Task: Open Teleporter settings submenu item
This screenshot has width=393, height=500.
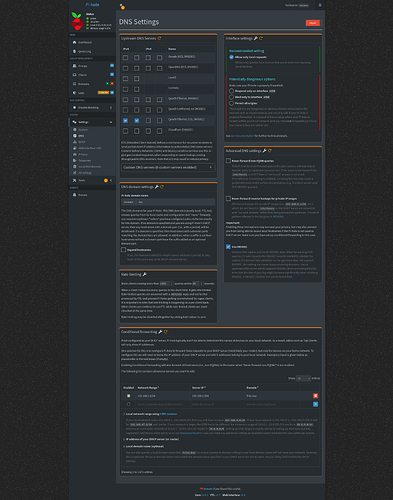Action: [92, 160]
